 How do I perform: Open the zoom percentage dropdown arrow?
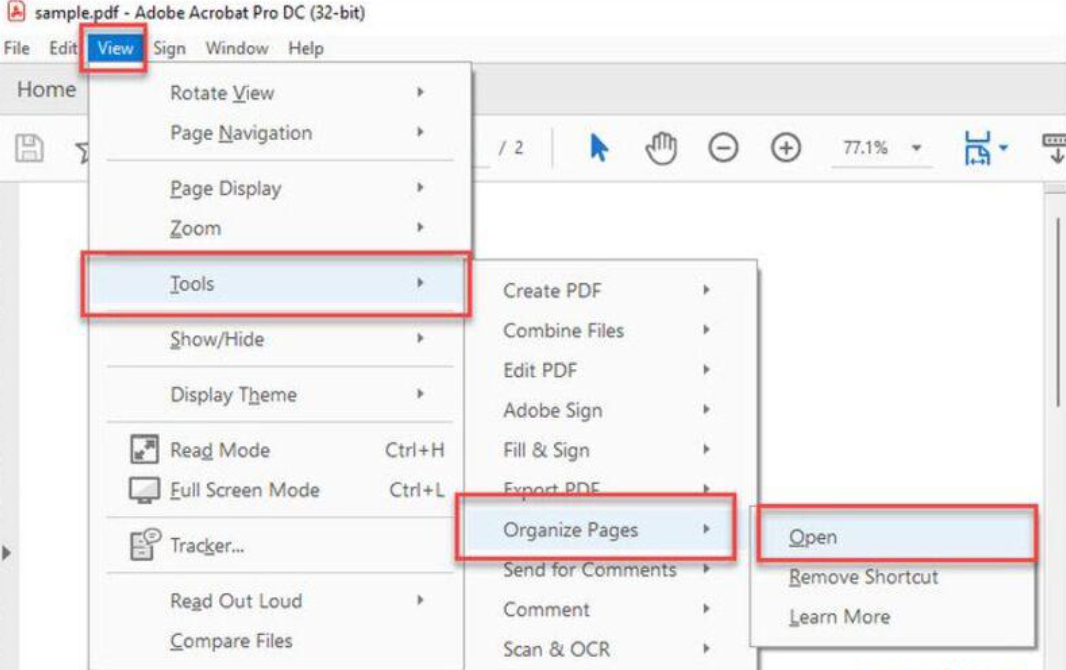916,147
